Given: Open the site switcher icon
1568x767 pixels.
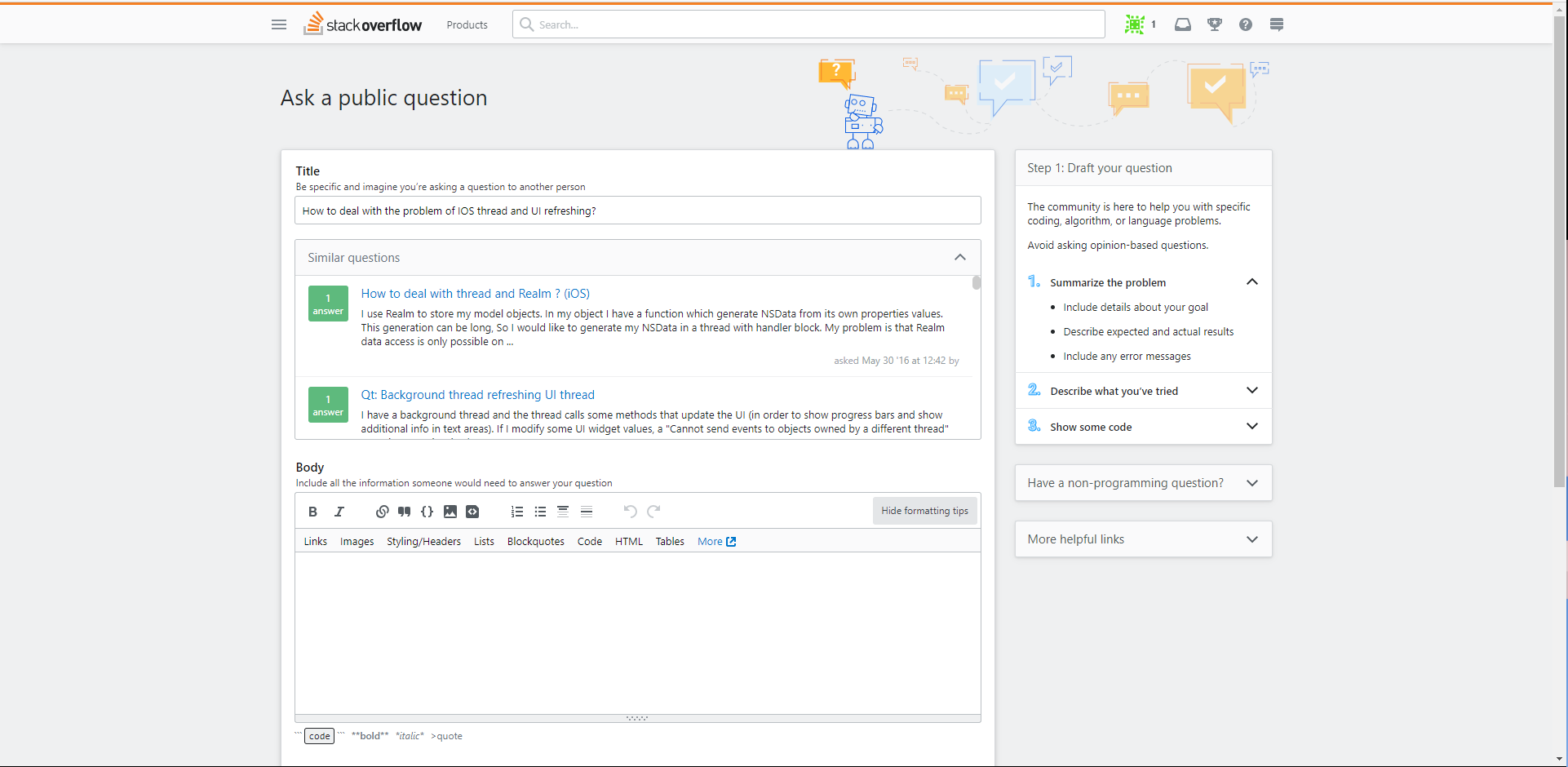Looking at the screenshot, I should pos(1277,24).
